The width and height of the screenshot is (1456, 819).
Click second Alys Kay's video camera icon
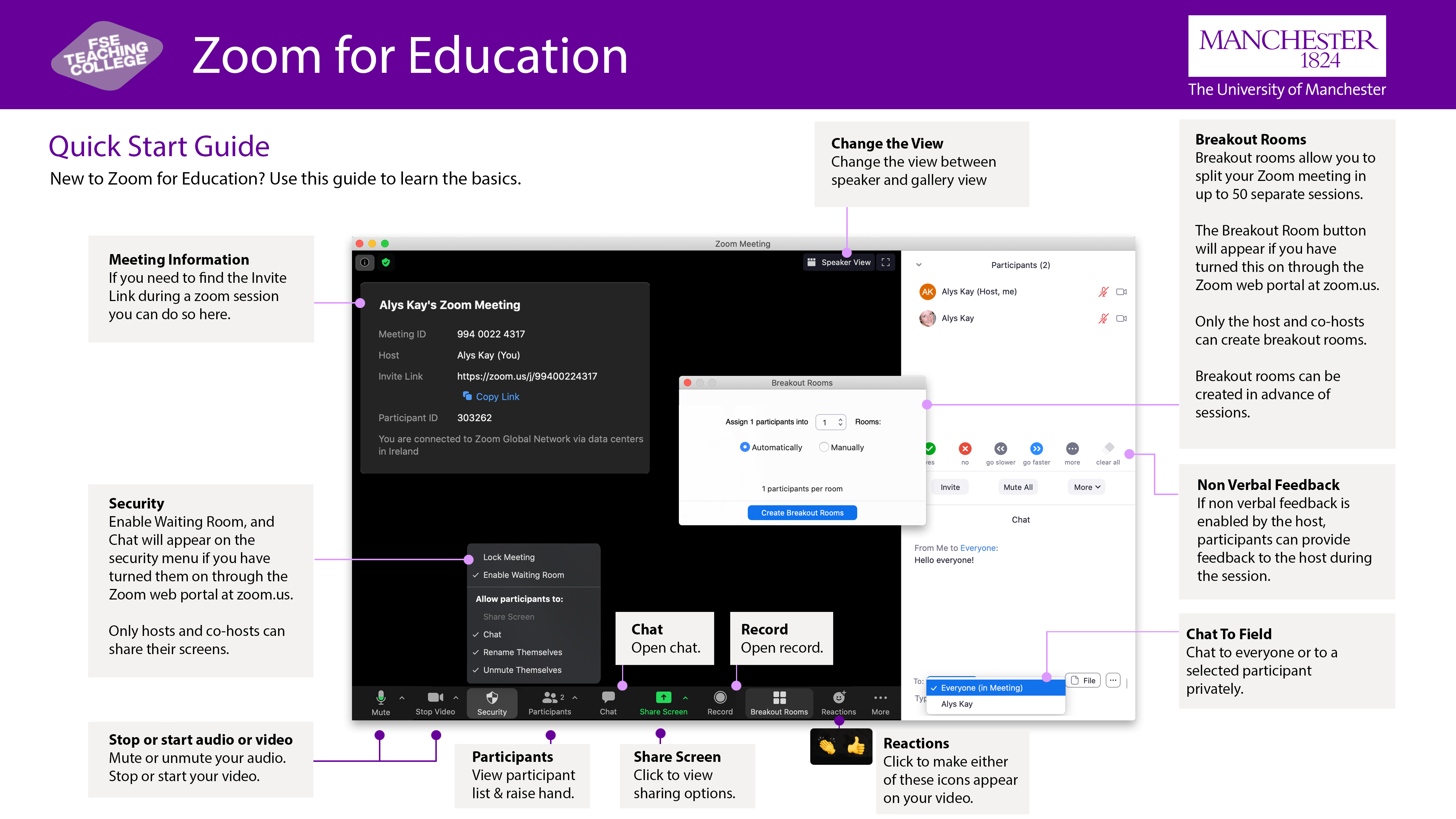pos(1121,318)
